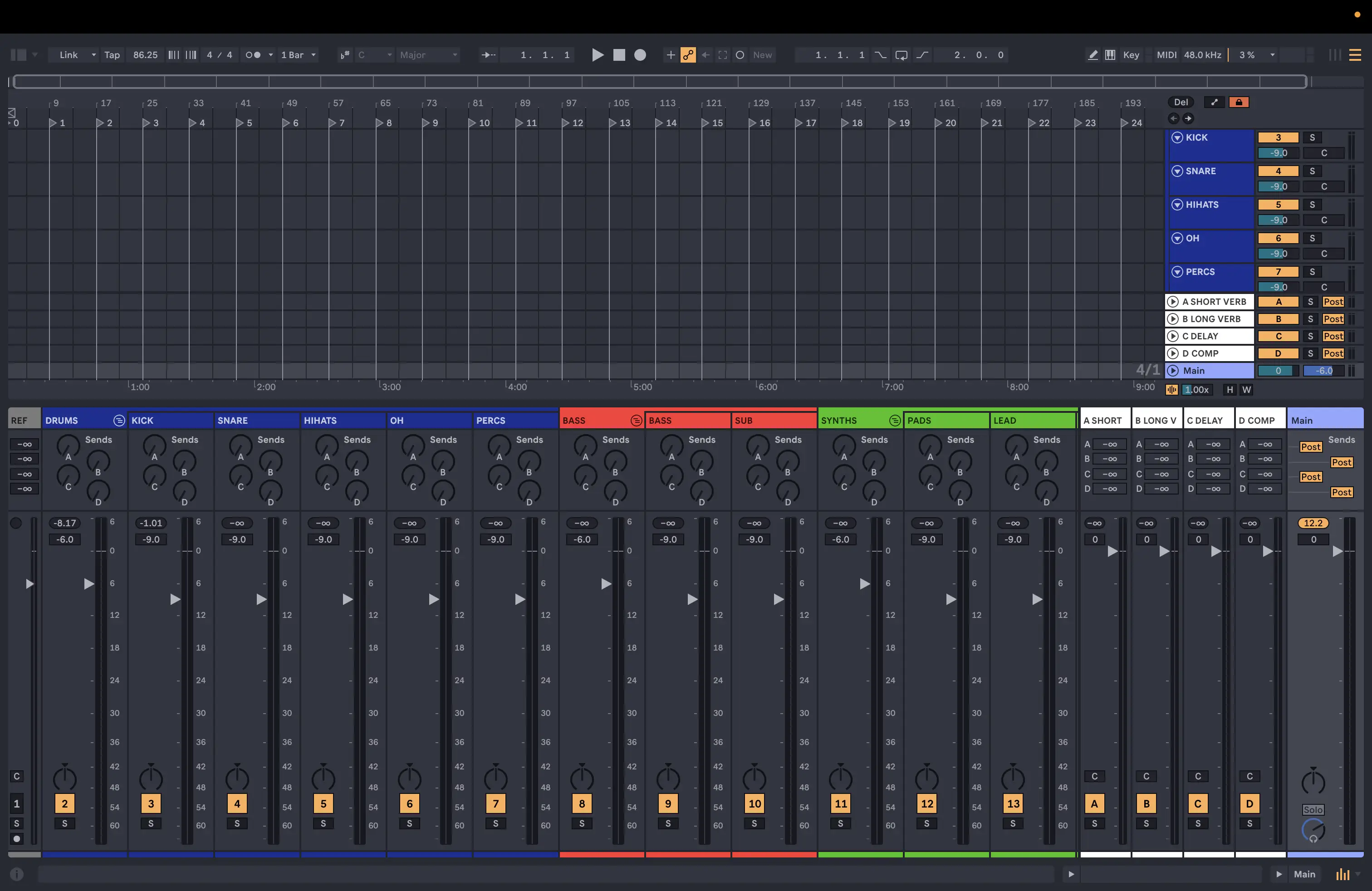Jump to previous locator arrow

pos(1174,118)
